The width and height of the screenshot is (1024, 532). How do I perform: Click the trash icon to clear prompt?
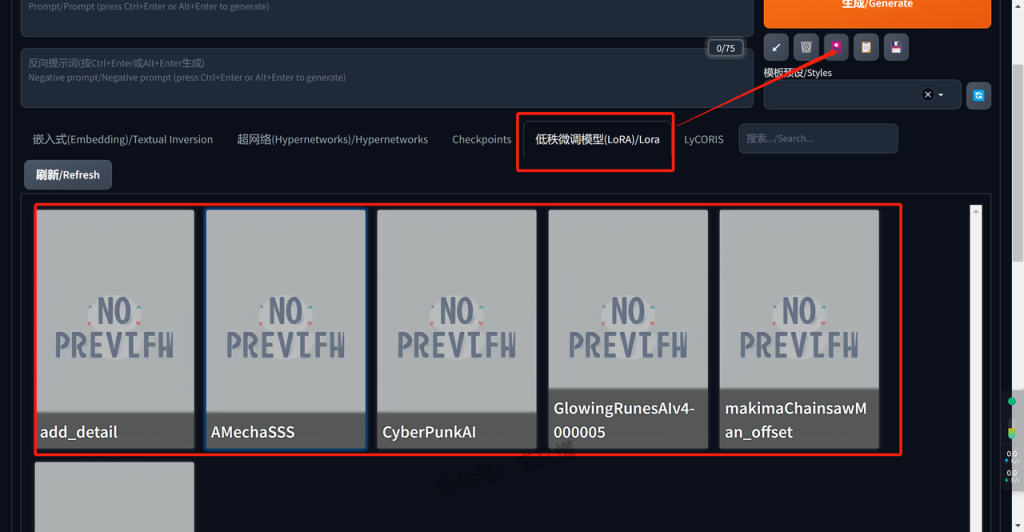pyautogui.click(x=806, y=47)
